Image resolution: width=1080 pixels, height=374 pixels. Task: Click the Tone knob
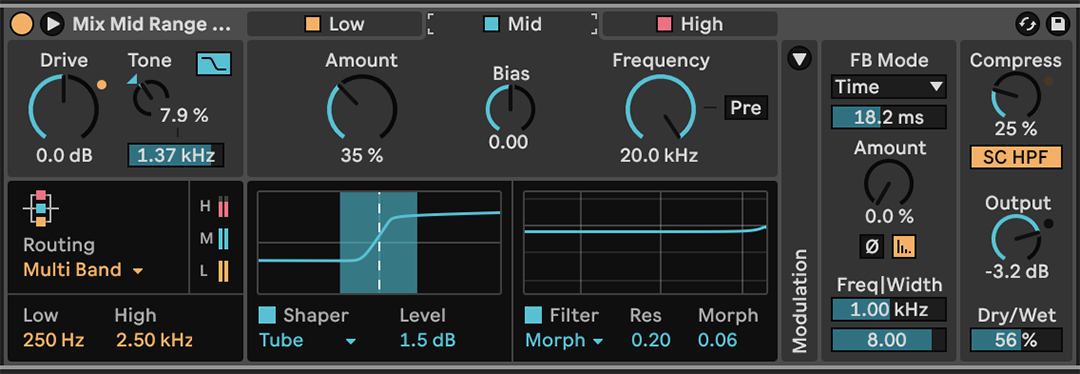(151, 98)
